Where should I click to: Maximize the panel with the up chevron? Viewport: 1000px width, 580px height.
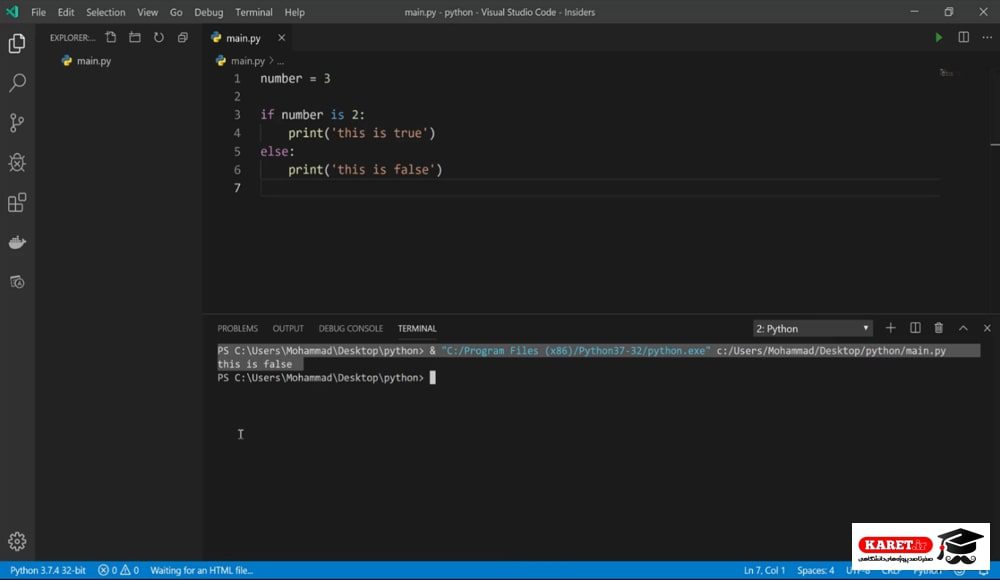click(963, 328)
